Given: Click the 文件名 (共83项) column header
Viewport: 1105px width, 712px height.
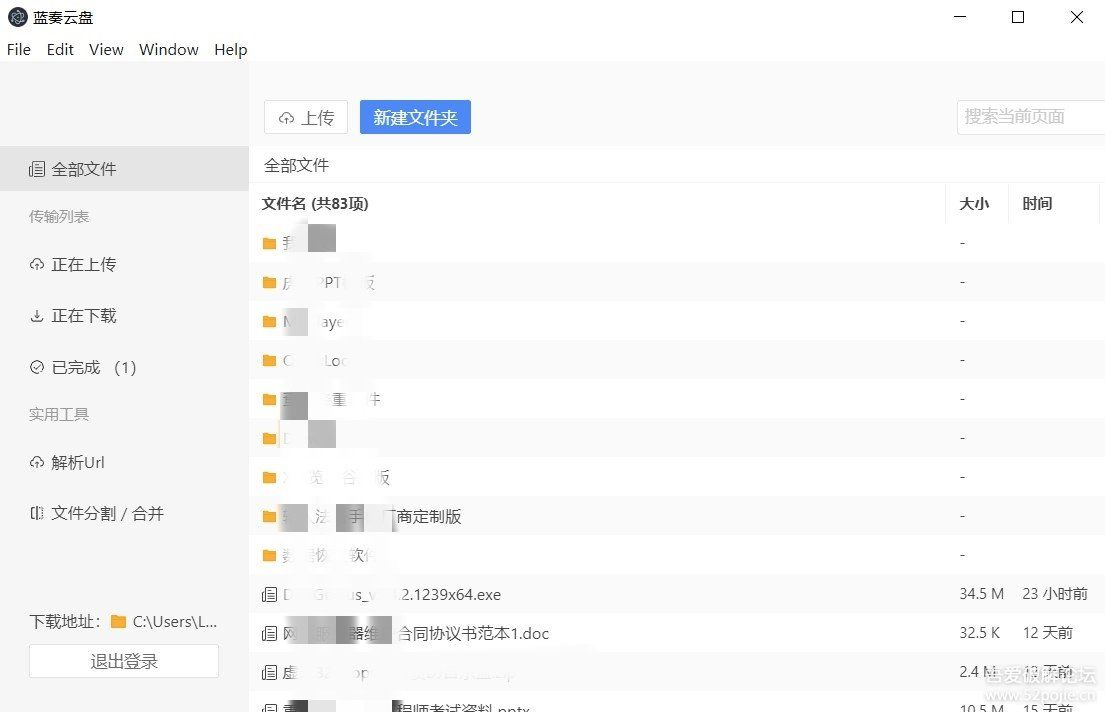Looking at the screenshot, I should click(315, 204).
